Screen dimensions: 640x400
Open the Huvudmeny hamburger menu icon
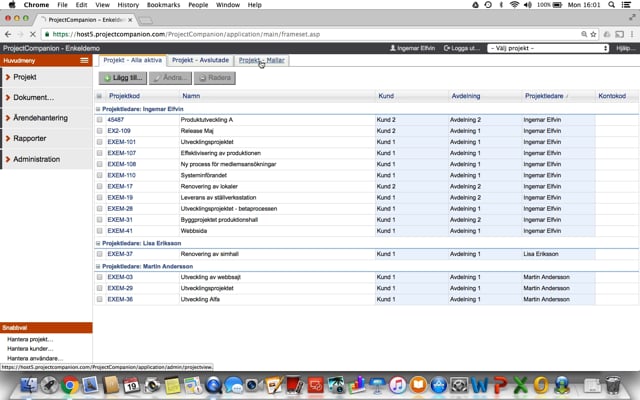tap(84, 60)
